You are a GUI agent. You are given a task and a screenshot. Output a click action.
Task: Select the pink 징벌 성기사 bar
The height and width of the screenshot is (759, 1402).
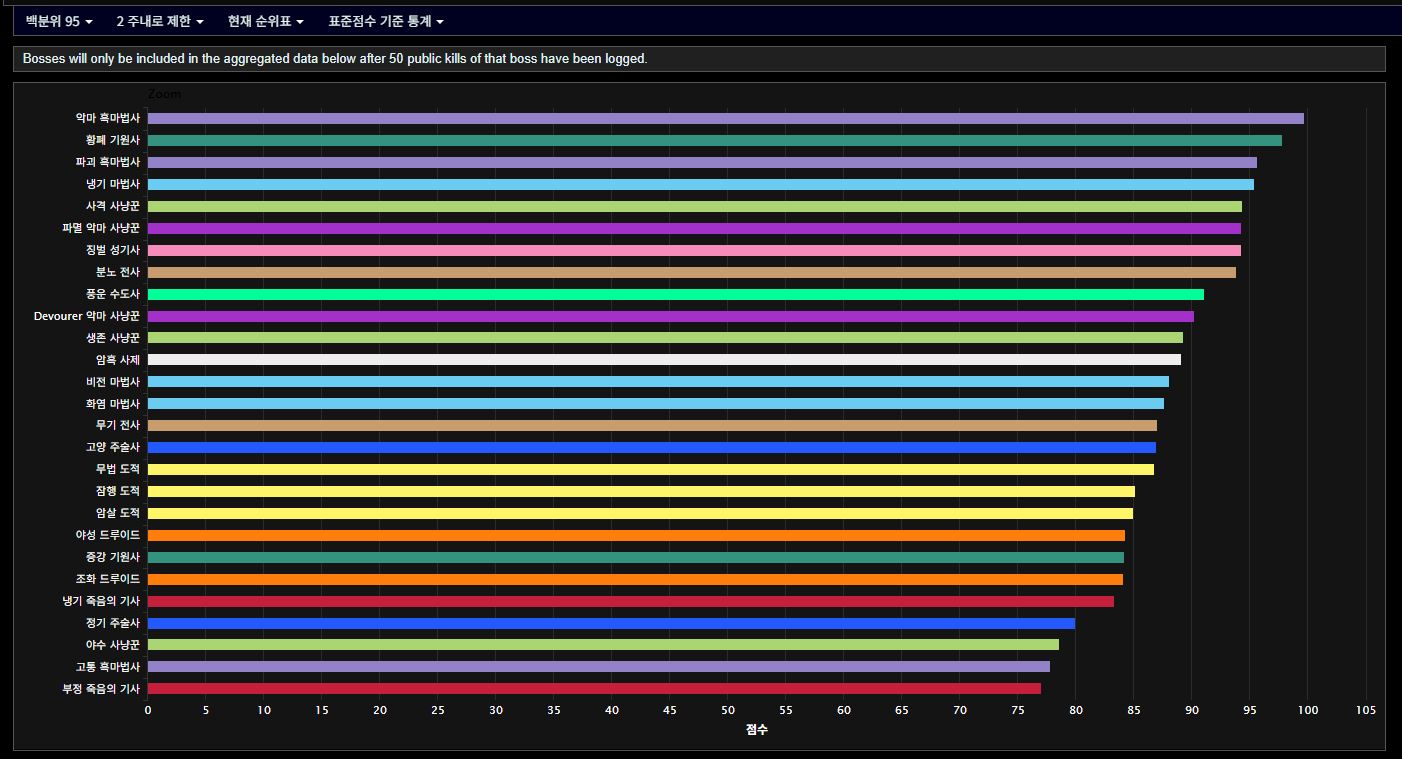694,250
